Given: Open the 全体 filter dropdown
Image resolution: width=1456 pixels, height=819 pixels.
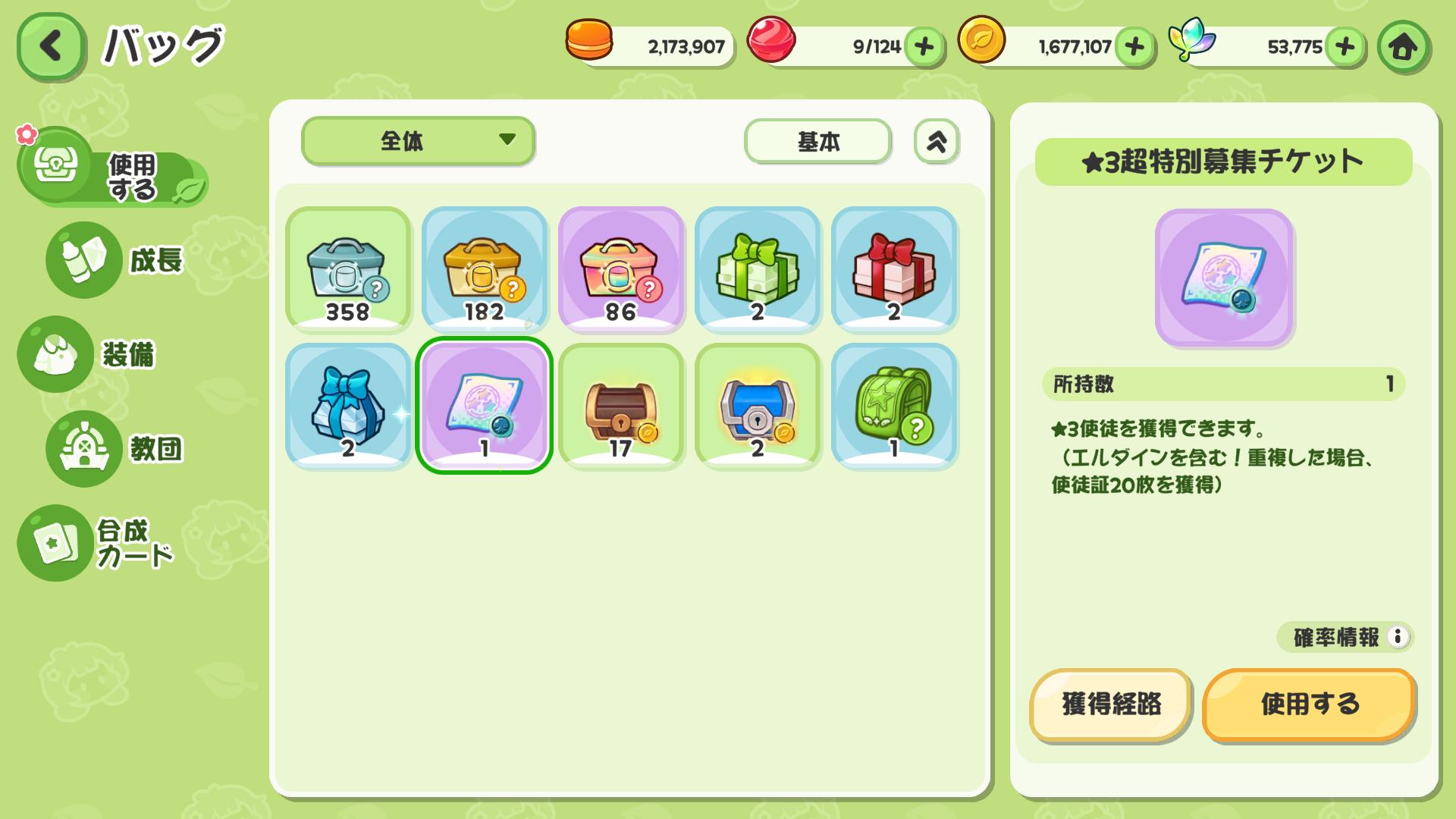Looking at the screenshot, I should pyautogui.click(x=418, y=140).
